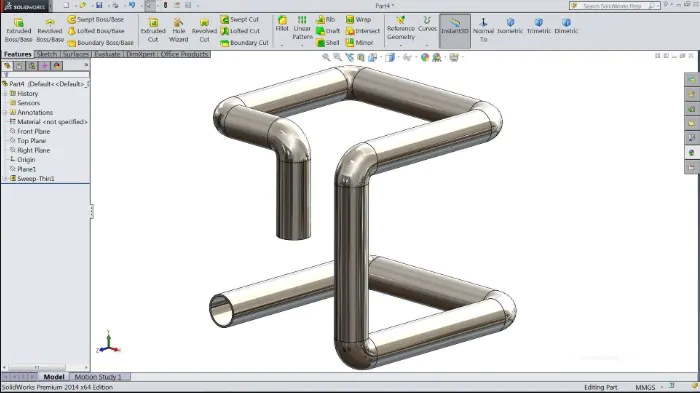
Task: Open View Settings monitor dropdown
Action: point(454,57)
